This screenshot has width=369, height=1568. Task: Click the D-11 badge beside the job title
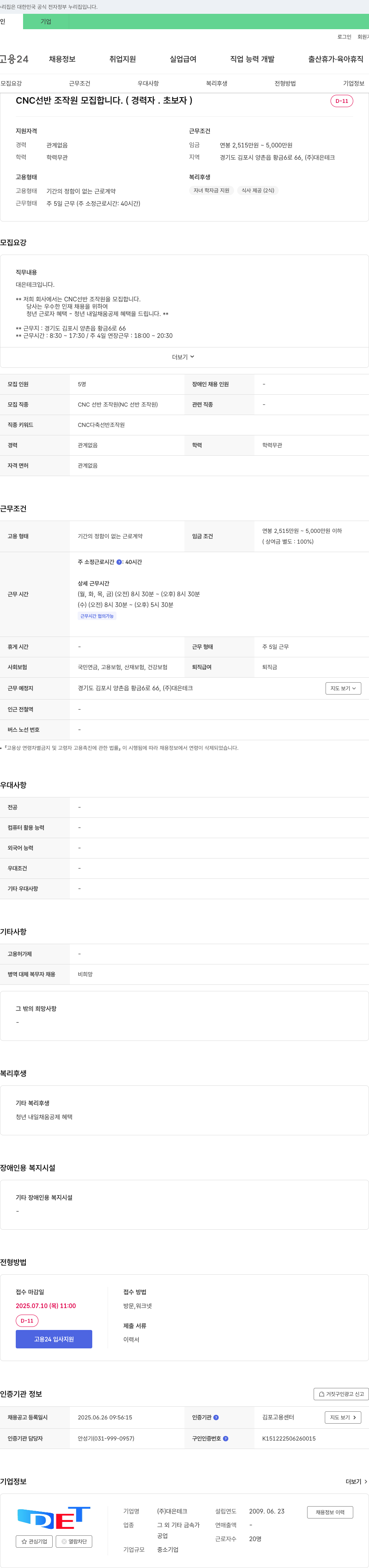[x=342, y=101]
